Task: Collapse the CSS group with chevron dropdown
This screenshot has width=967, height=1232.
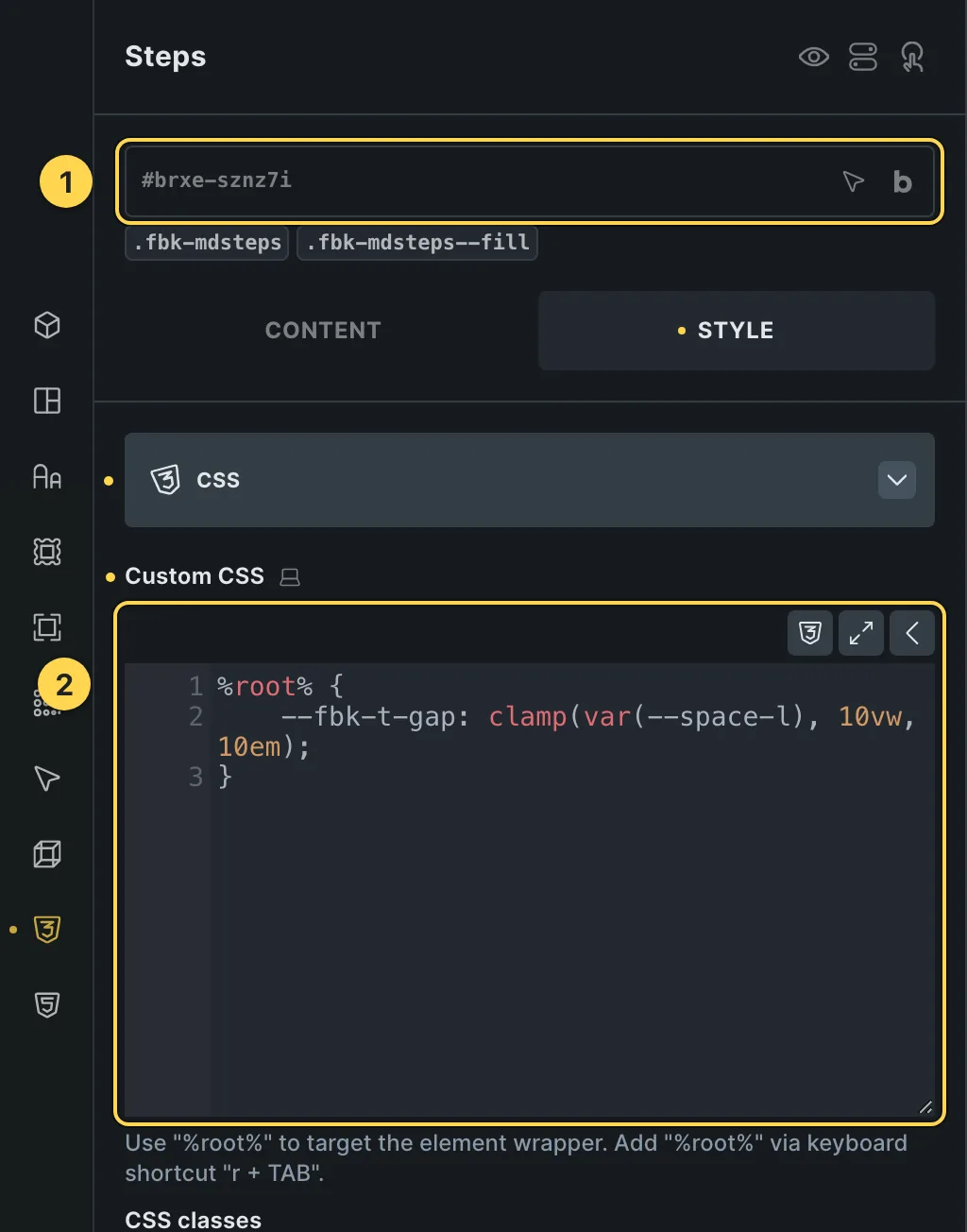Action: [897, 480]
